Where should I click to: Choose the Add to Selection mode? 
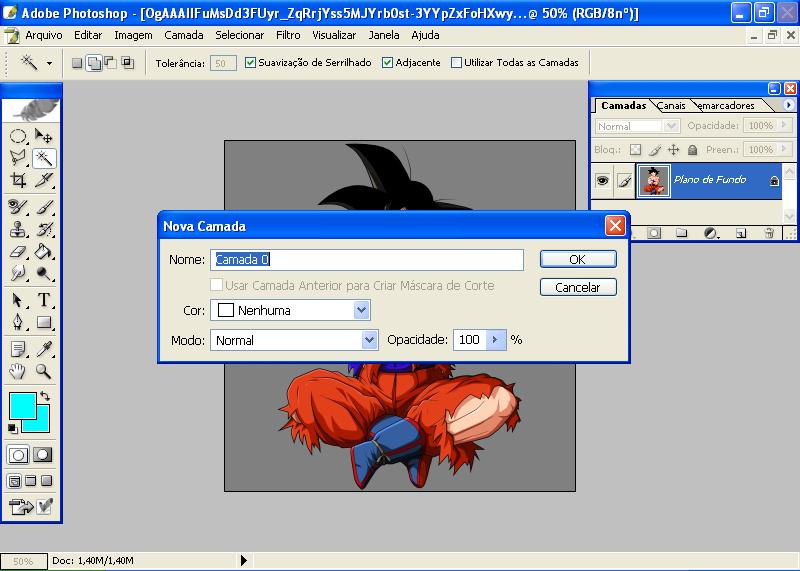[94, 63]
